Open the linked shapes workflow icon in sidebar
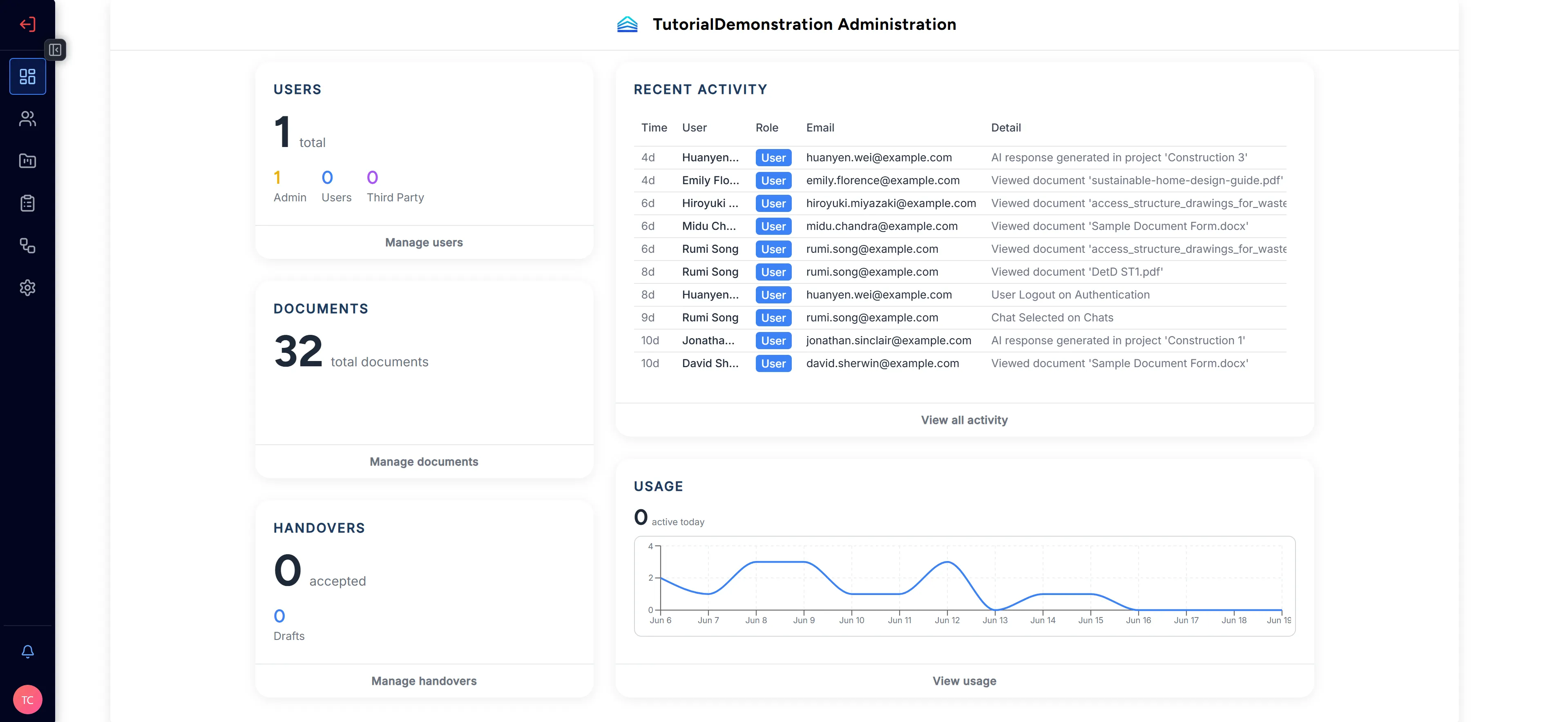The height and width of the screenshot is (722, 1568). pyautogui.click(x=27, y=246)
